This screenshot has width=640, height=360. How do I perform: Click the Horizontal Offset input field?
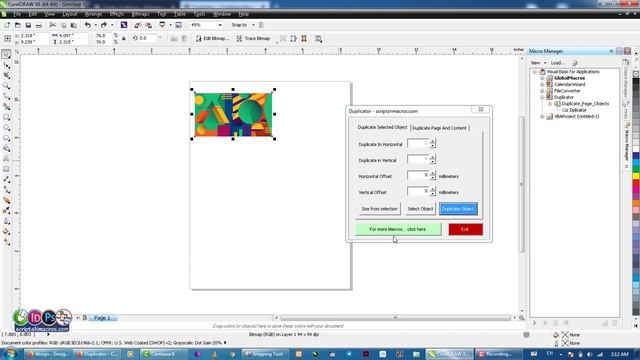(418, 176)
